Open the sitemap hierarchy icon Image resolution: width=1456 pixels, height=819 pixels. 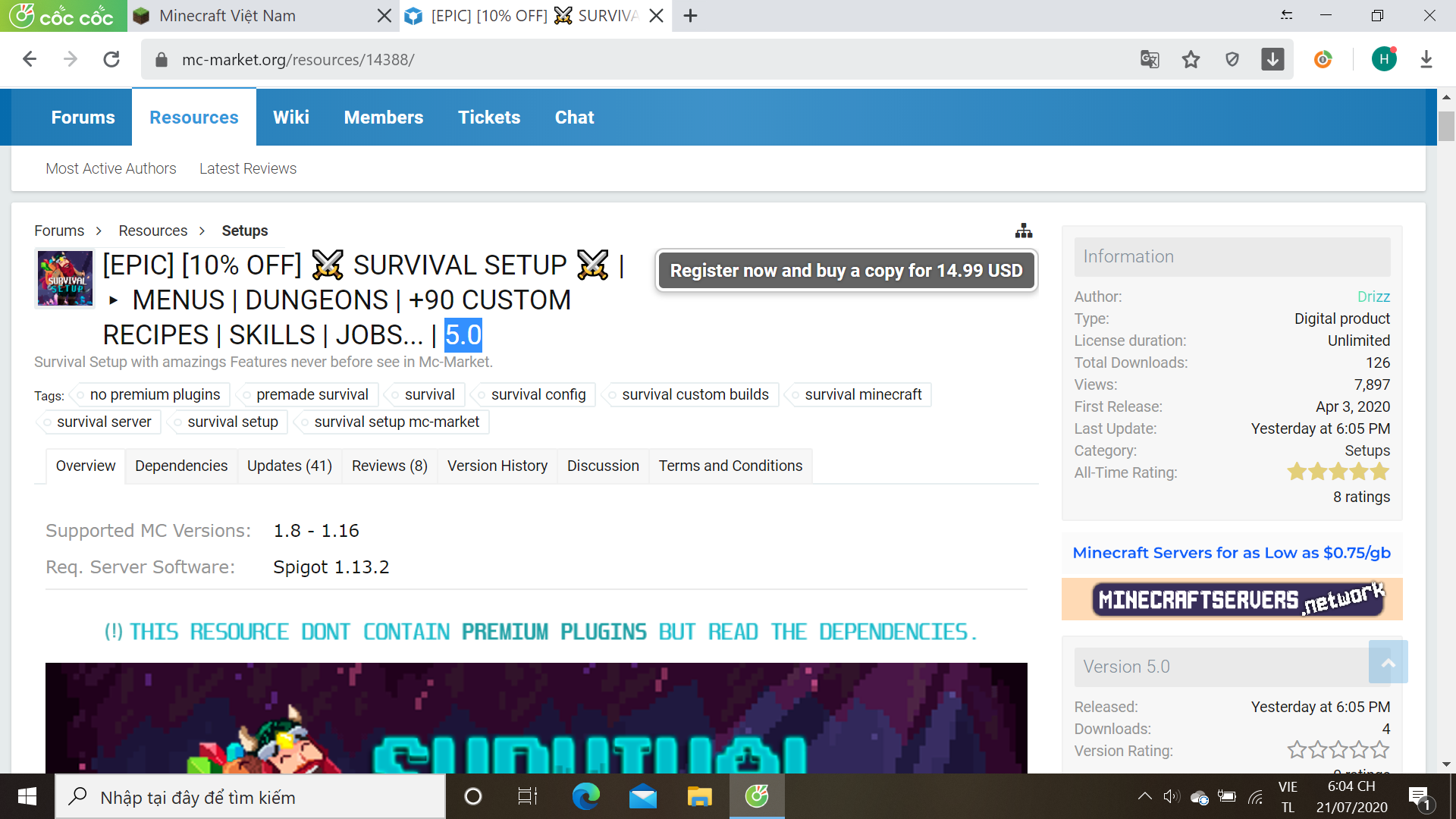click(1024, 231)
